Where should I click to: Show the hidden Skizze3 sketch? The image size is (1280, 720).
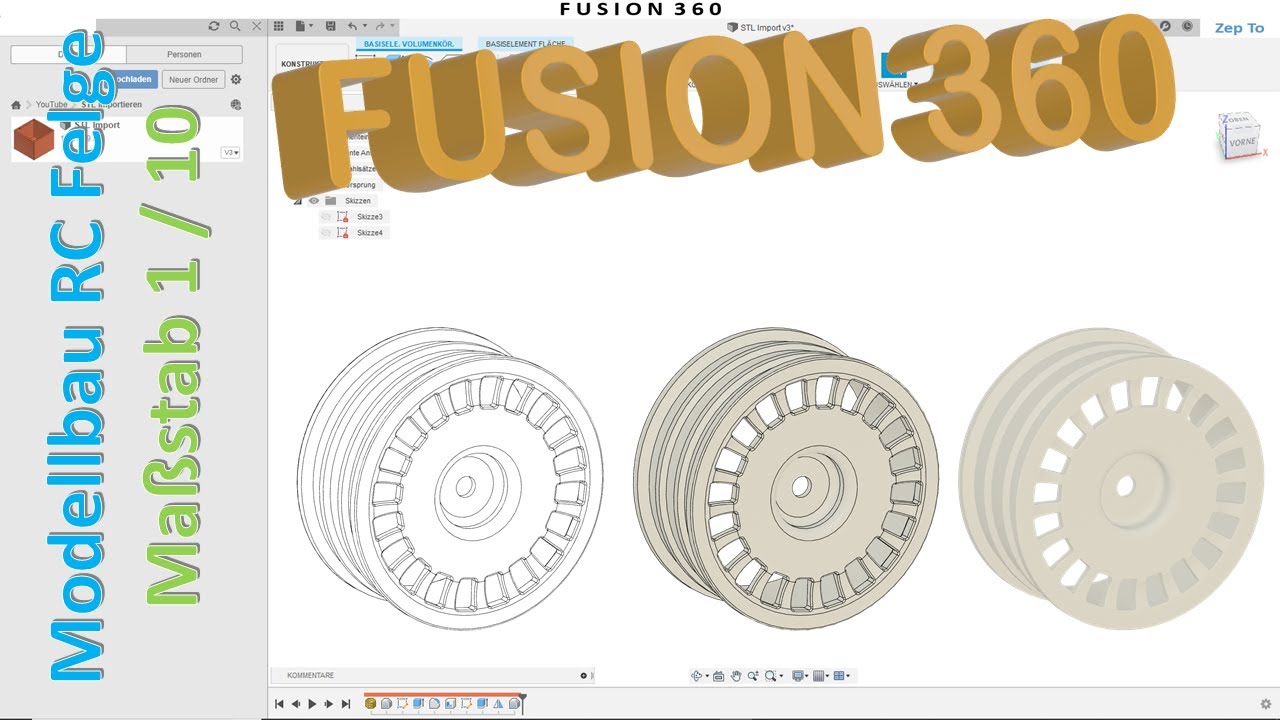point(326,217)
